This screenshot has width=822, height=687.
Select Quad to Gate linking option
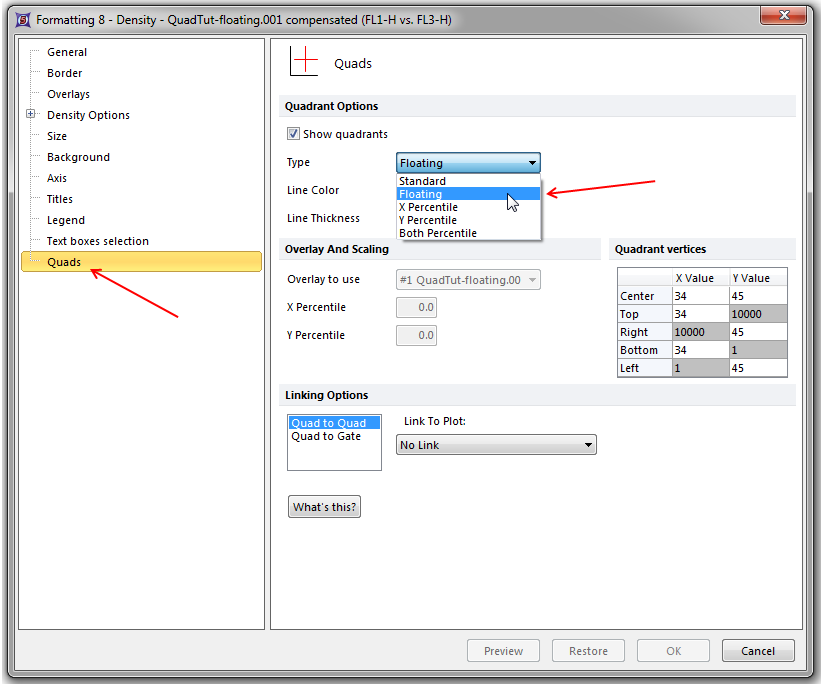click(326, 436)
